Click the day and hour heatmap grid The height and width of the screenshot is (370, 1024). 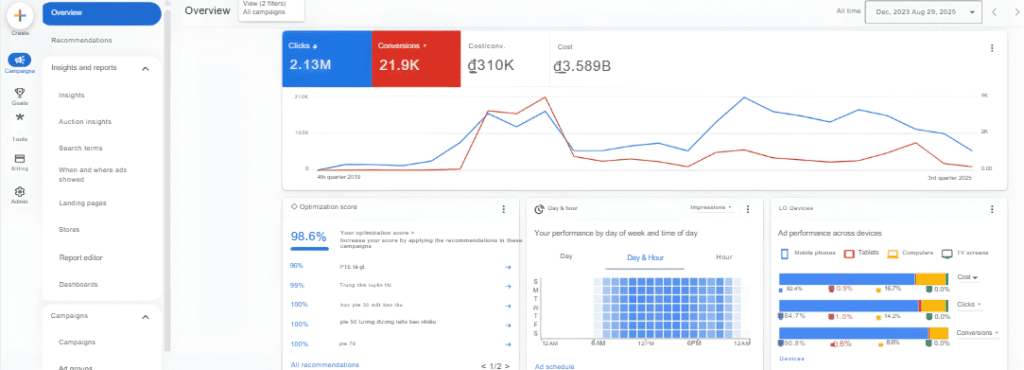pos(668,307)
